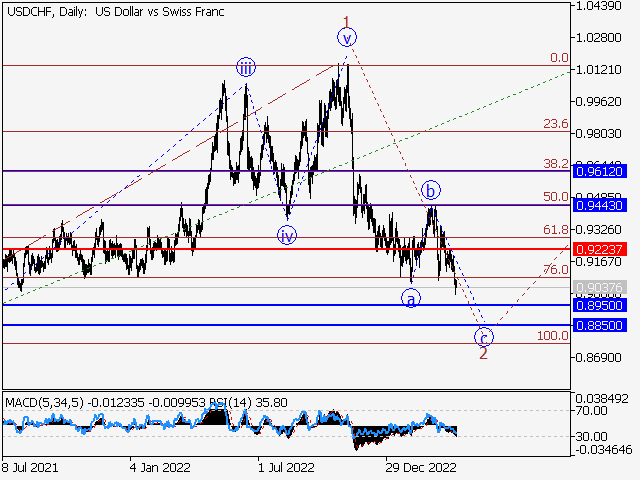This screenshot has width=640, height=480.
Task: Click the 0.86900 price axis value
Action: point(598,358)
